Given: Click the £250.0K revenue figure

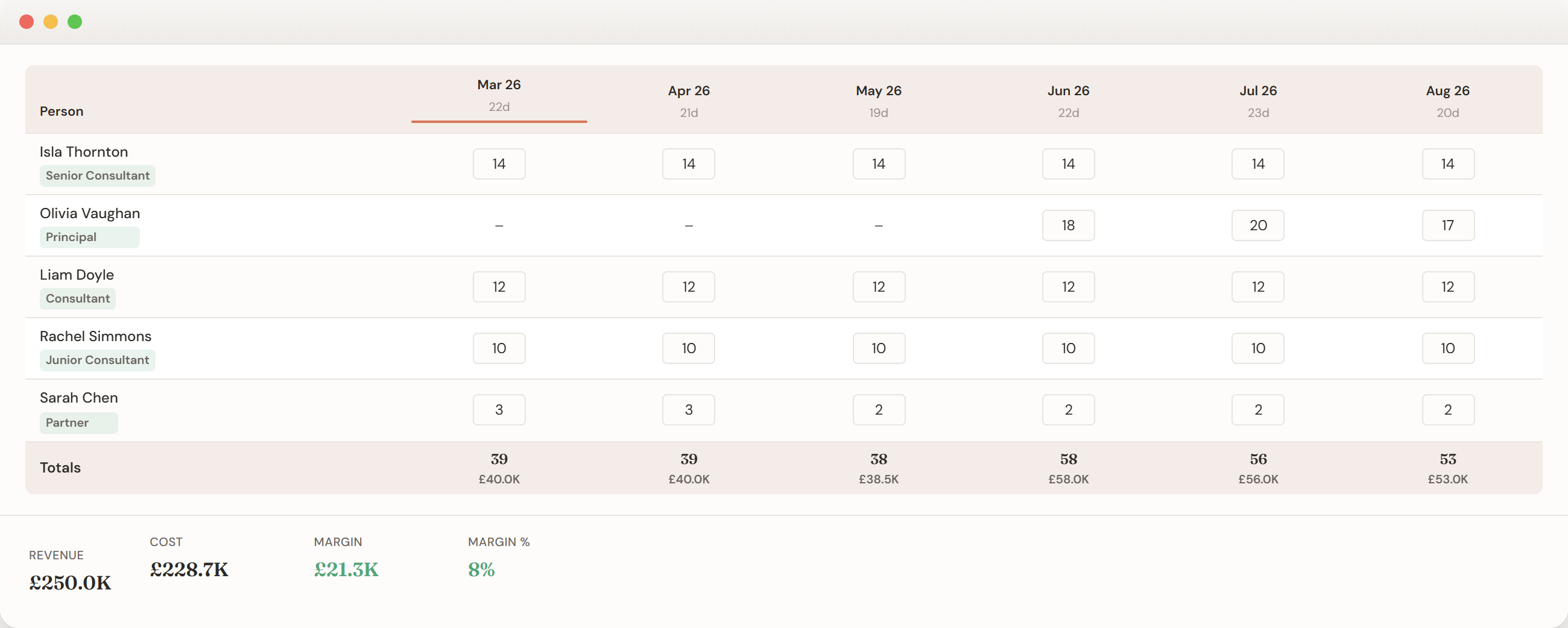Looking at the screenshot, I should (x=69, y=582).
